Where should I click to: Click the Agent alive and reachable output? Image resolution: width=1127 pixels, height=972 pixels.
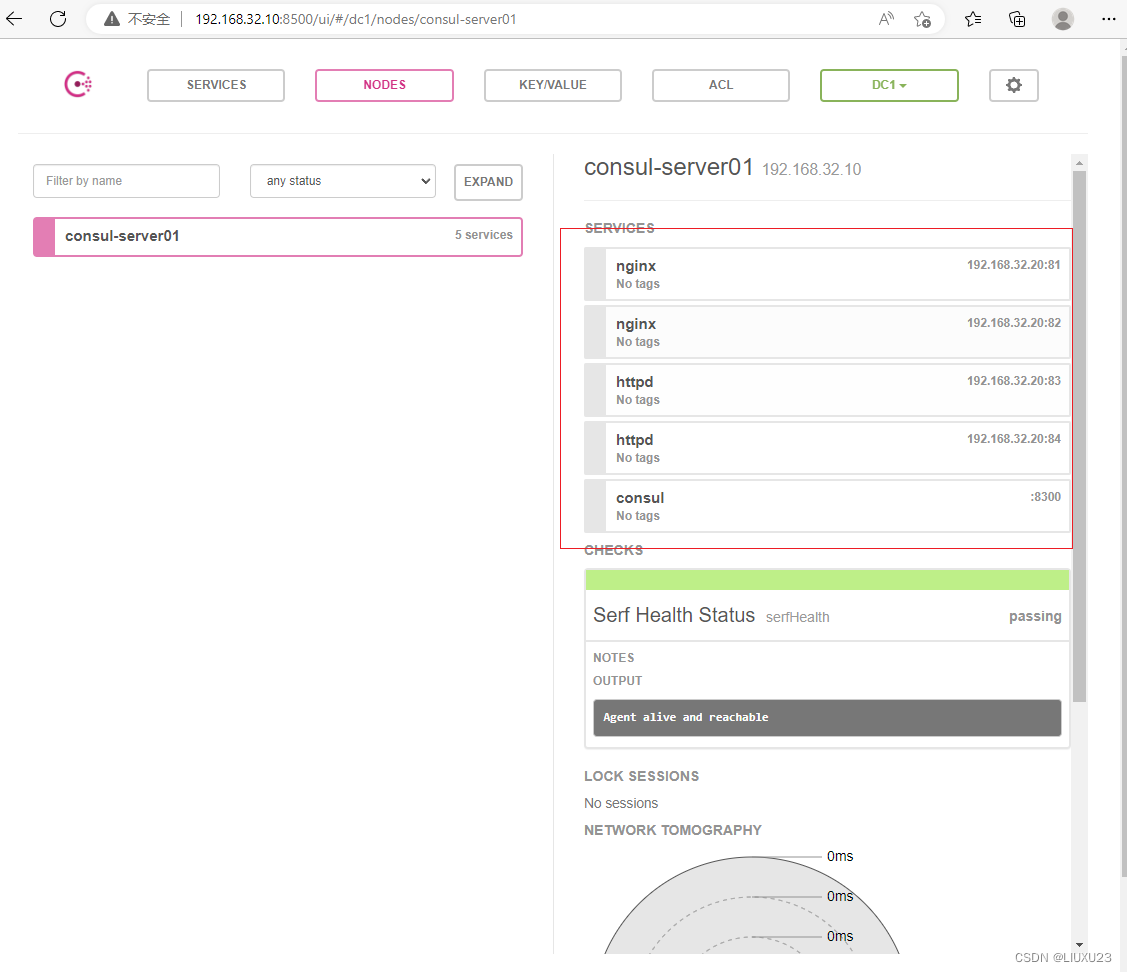coord(827,717)
